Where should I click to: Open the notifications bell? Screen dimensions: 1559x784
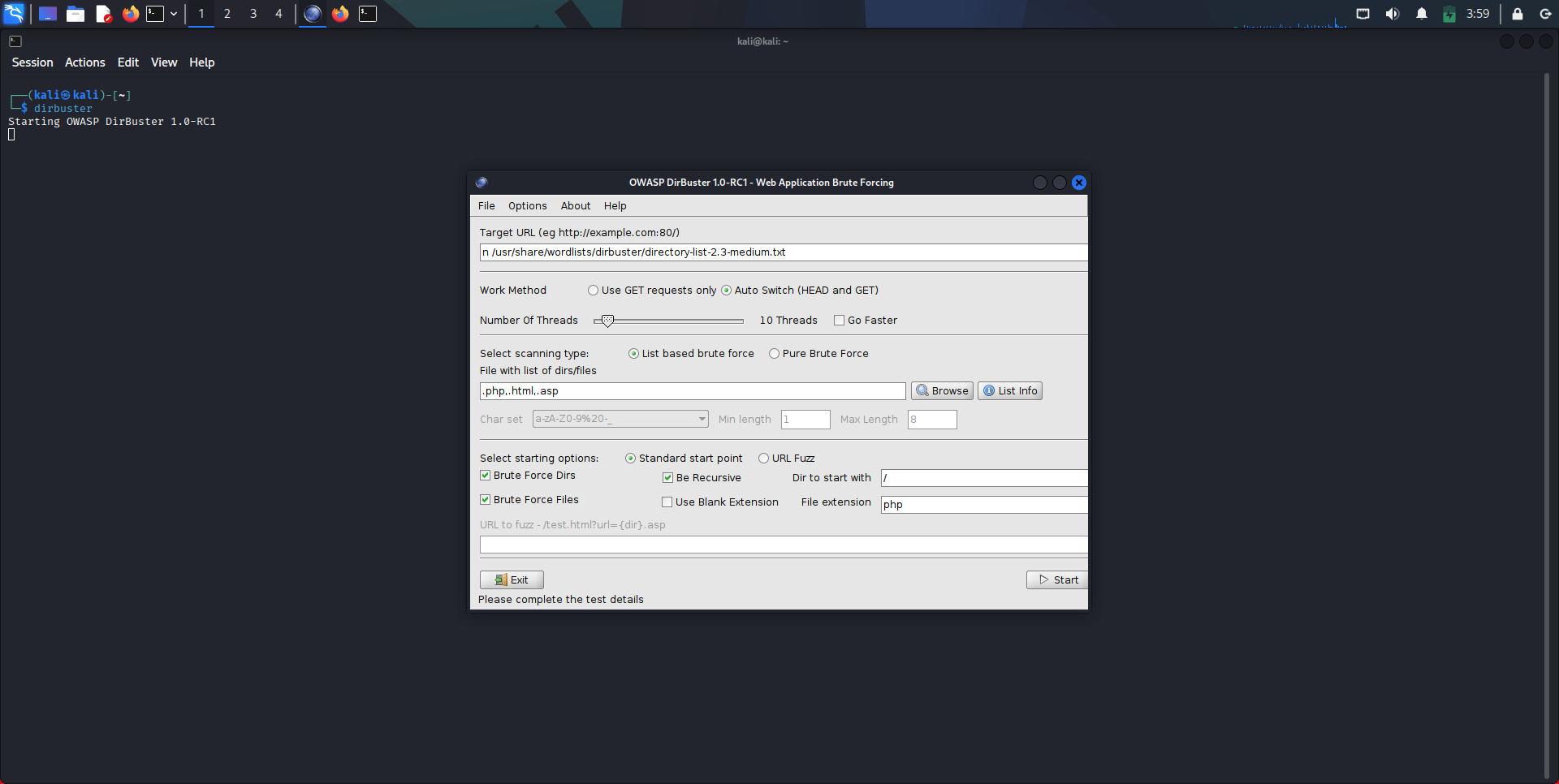1422,14
